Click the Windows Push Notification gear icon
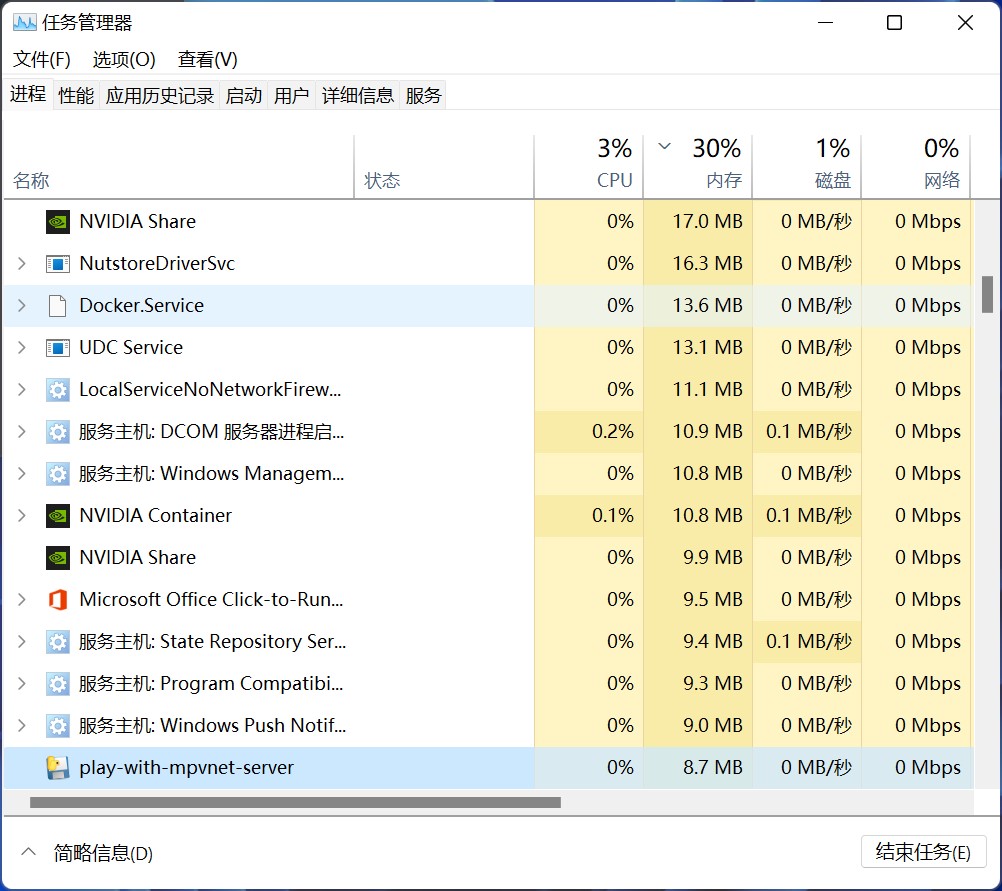The height and width of the screenshot is (891, 1002). click(58, 725)
